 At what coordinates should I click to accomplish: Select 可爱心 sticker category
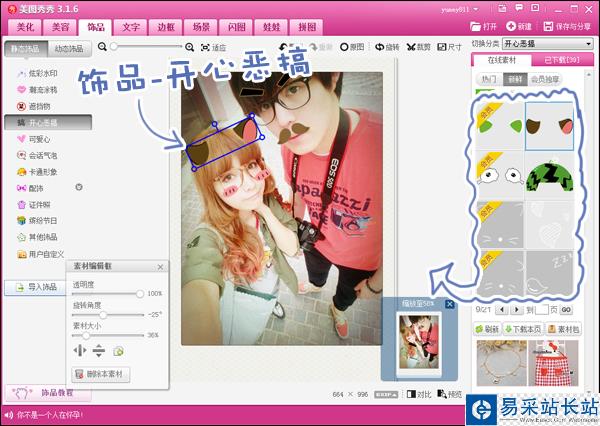click(33, 139)
